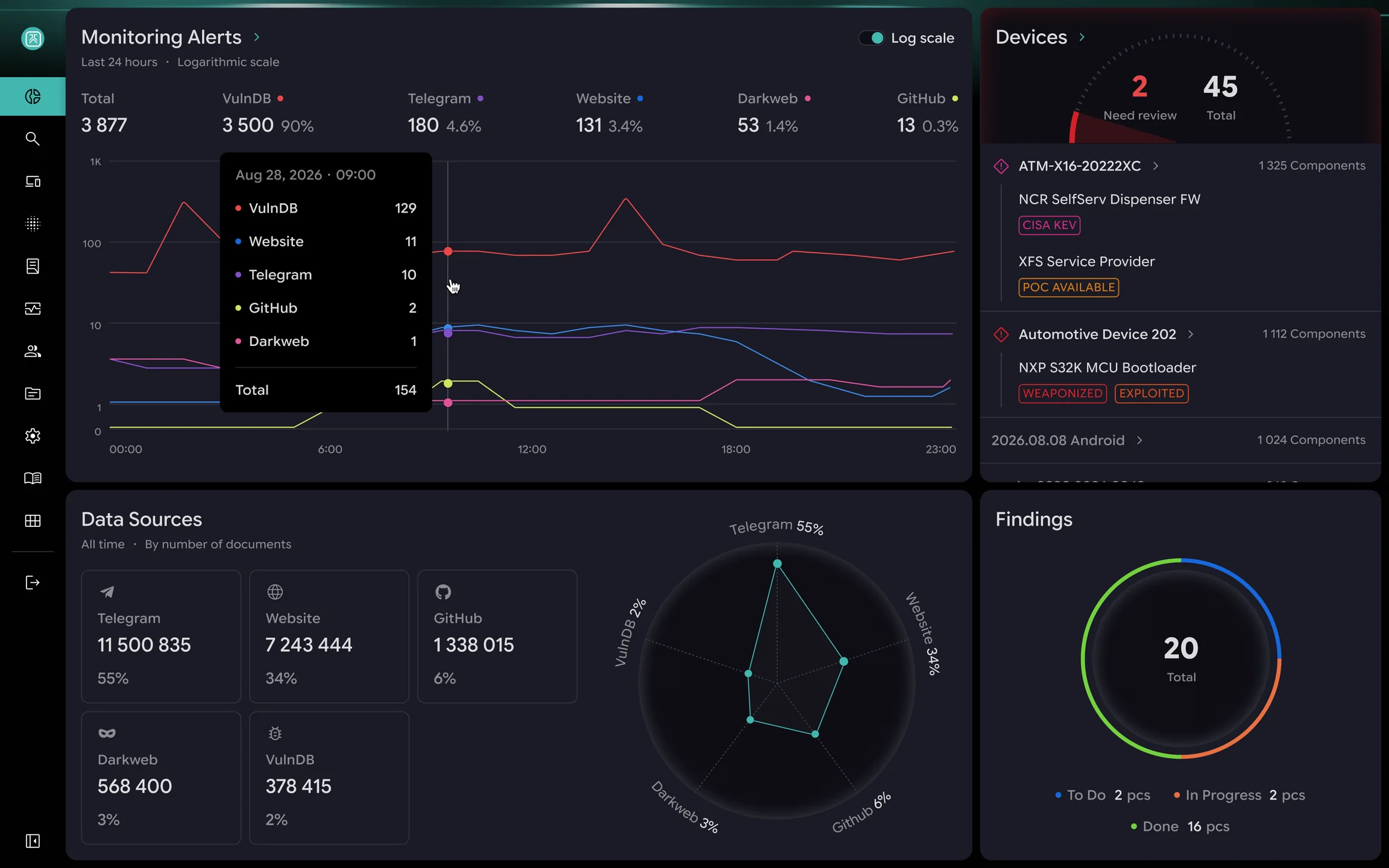Viewport: 1389px width, 868px height.
Task: Expand the Monitoring Alerts chevron
Action: click(x=257, y=37)
